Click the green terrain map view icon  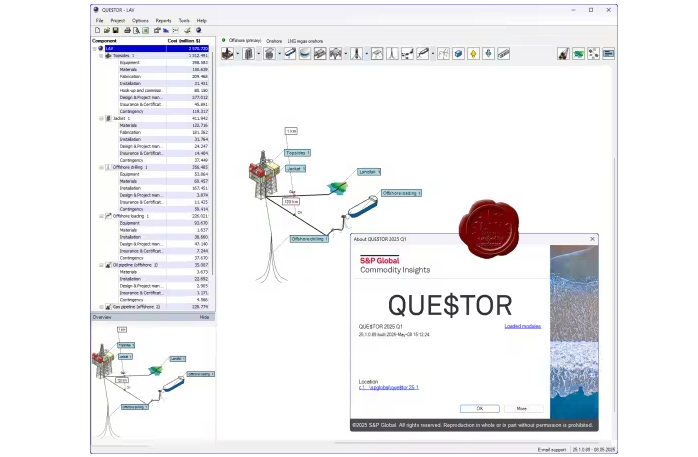pyautogui.click(x=578, y=54)
